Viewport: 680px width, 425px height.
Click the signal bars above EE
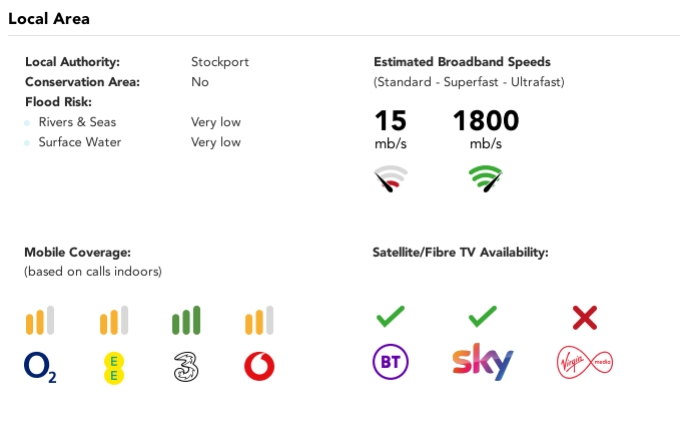(114, 320)
